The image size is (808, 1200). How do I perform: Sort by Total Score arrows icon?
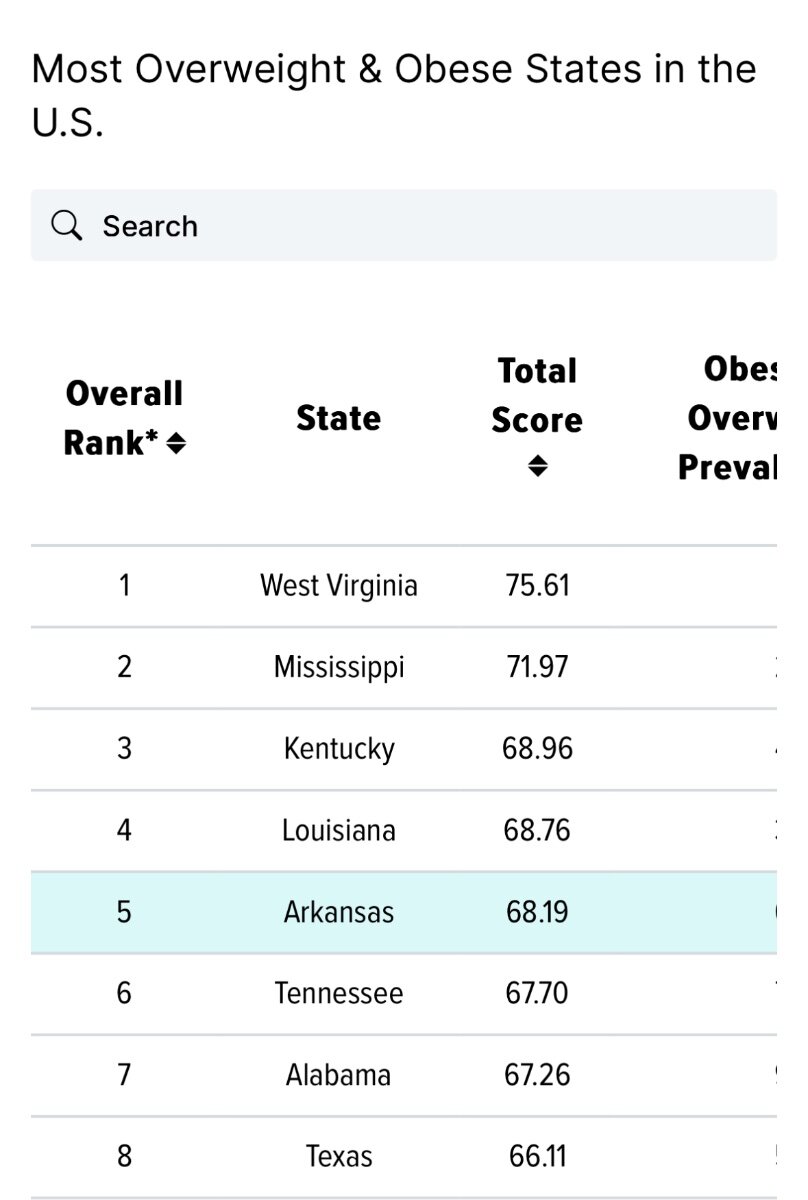tap(537, 466)
